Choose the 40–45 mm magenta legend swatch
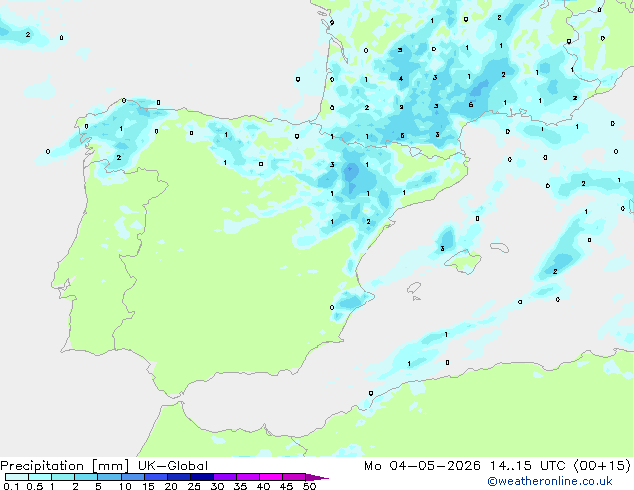 271,477
